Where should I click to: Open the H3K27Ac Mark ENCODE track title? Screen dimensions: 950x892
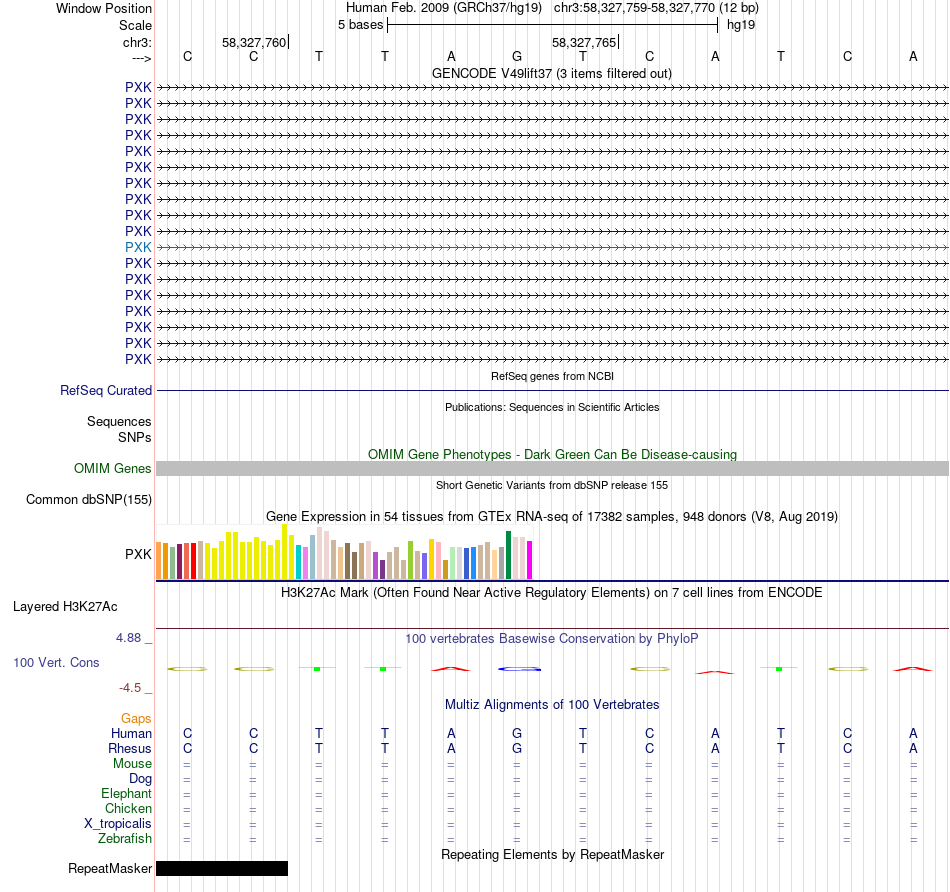point(551,593)
